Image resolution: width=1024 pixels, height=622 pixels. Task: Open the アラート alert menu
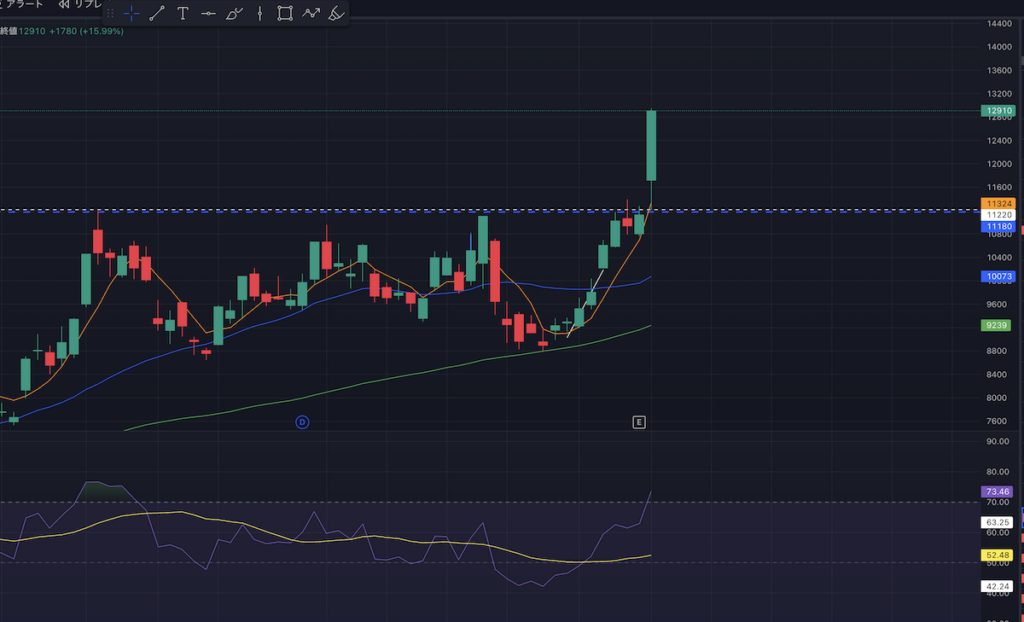[24, 4]
